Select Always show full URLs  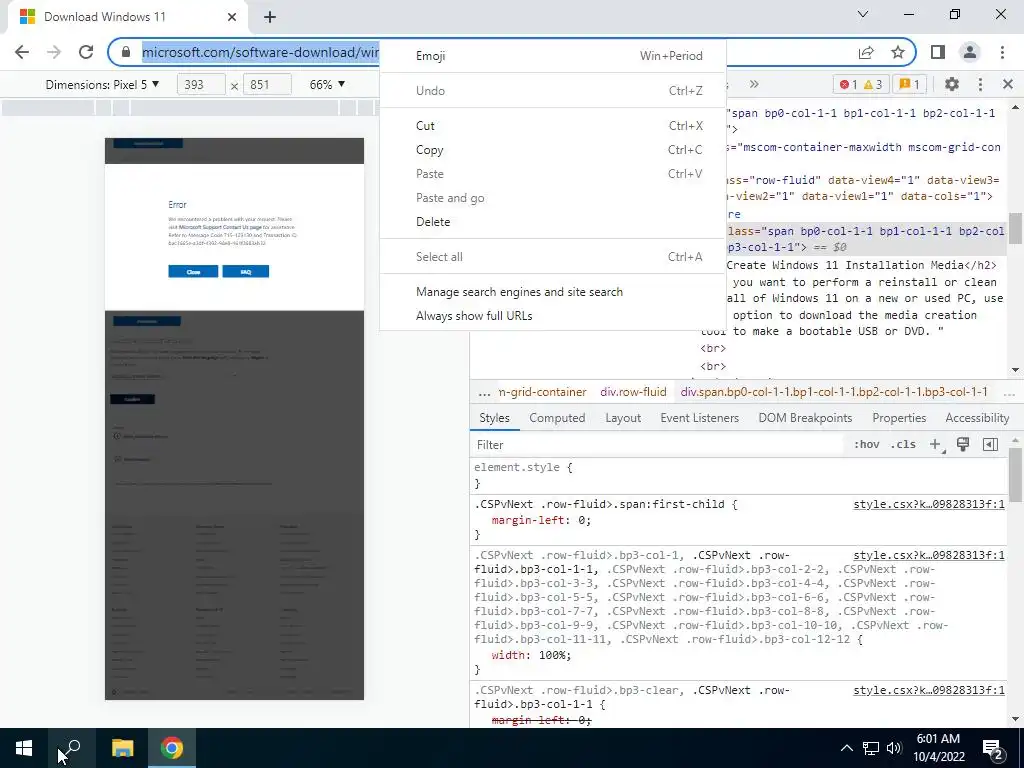[x=552, y=315]
